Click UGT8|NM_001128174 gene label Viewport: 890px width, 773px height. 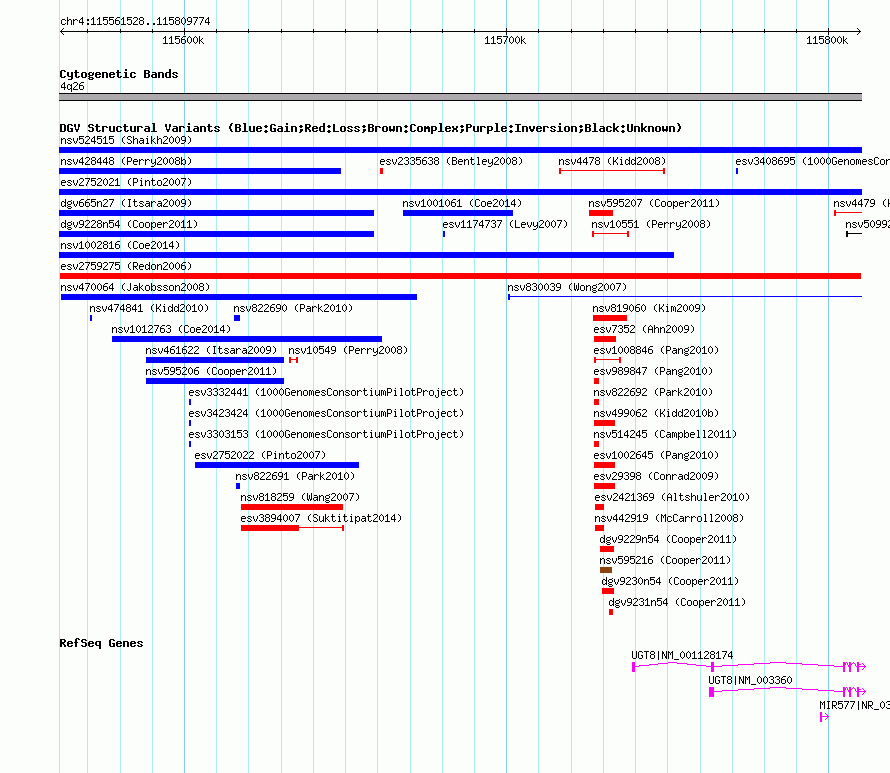click(682, 655)
